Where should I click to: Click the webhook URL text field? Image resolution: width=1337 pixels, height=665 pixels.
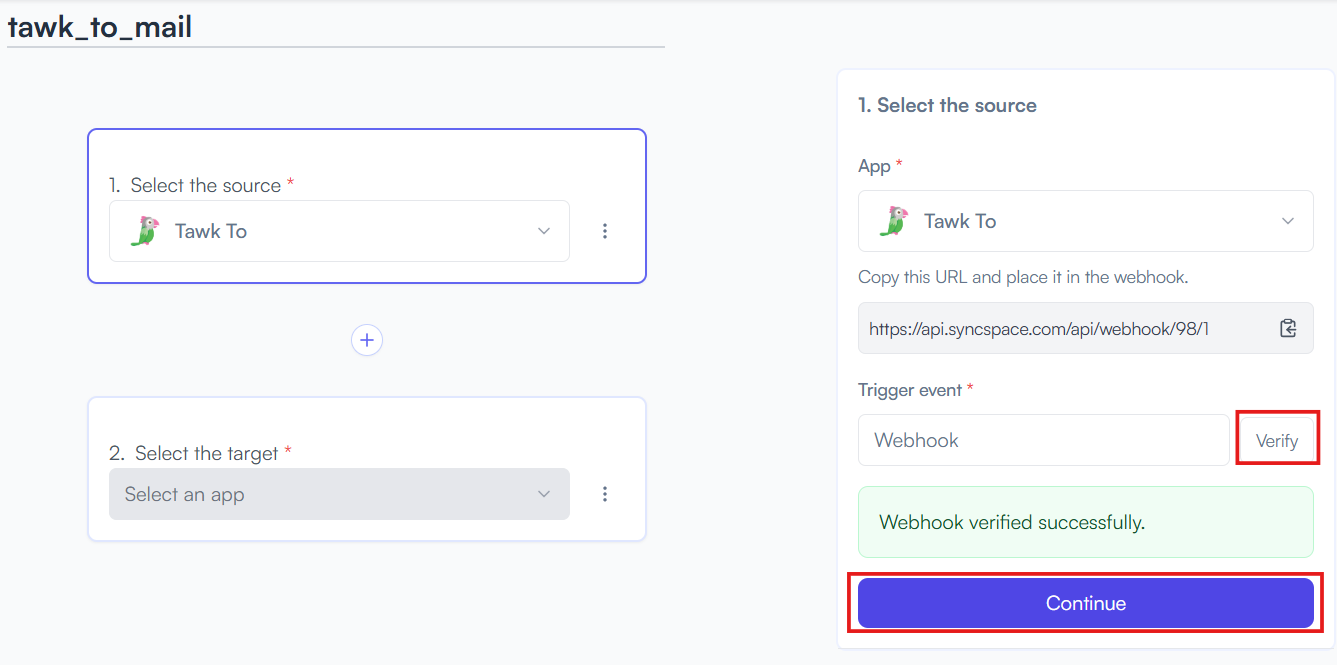coord(1086,328)
